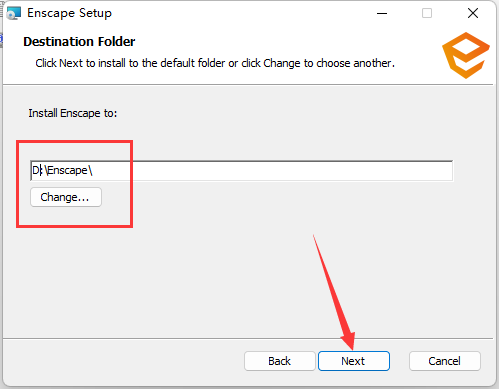Click the instruction text about default folder

pos(215,63)
